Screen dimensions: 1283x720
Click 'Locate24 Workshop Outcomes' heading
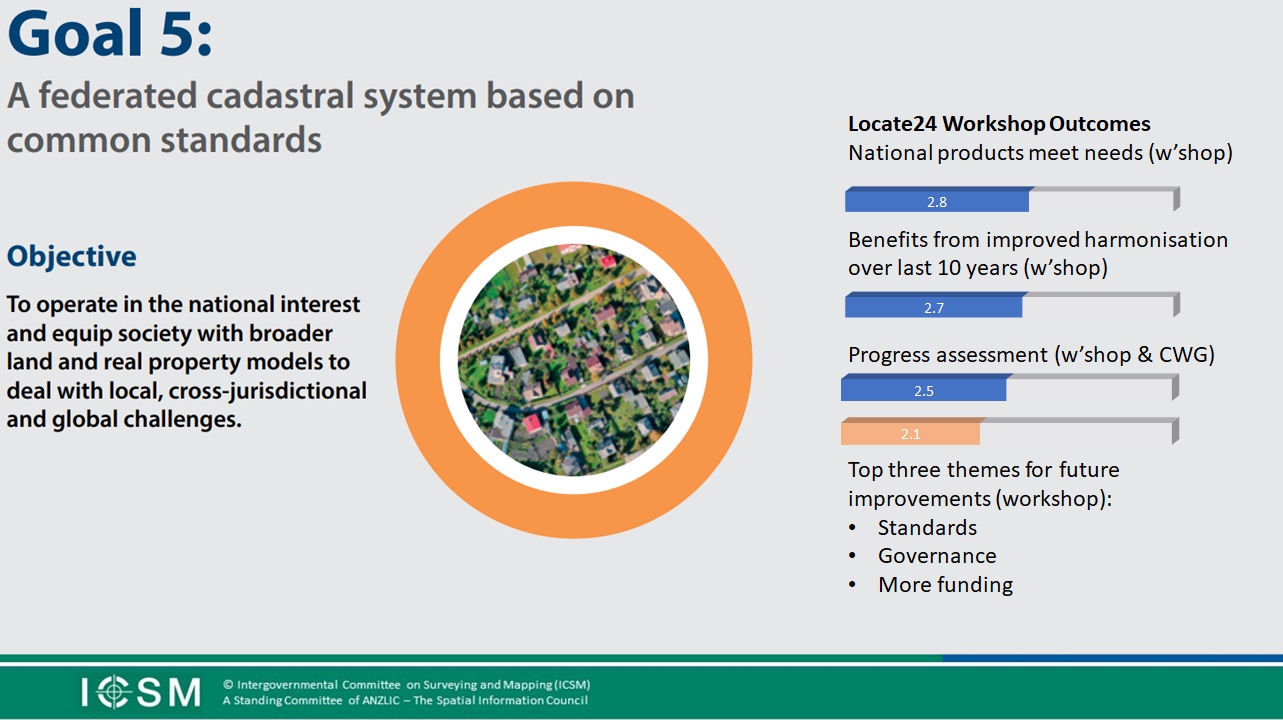coord(999,124)
